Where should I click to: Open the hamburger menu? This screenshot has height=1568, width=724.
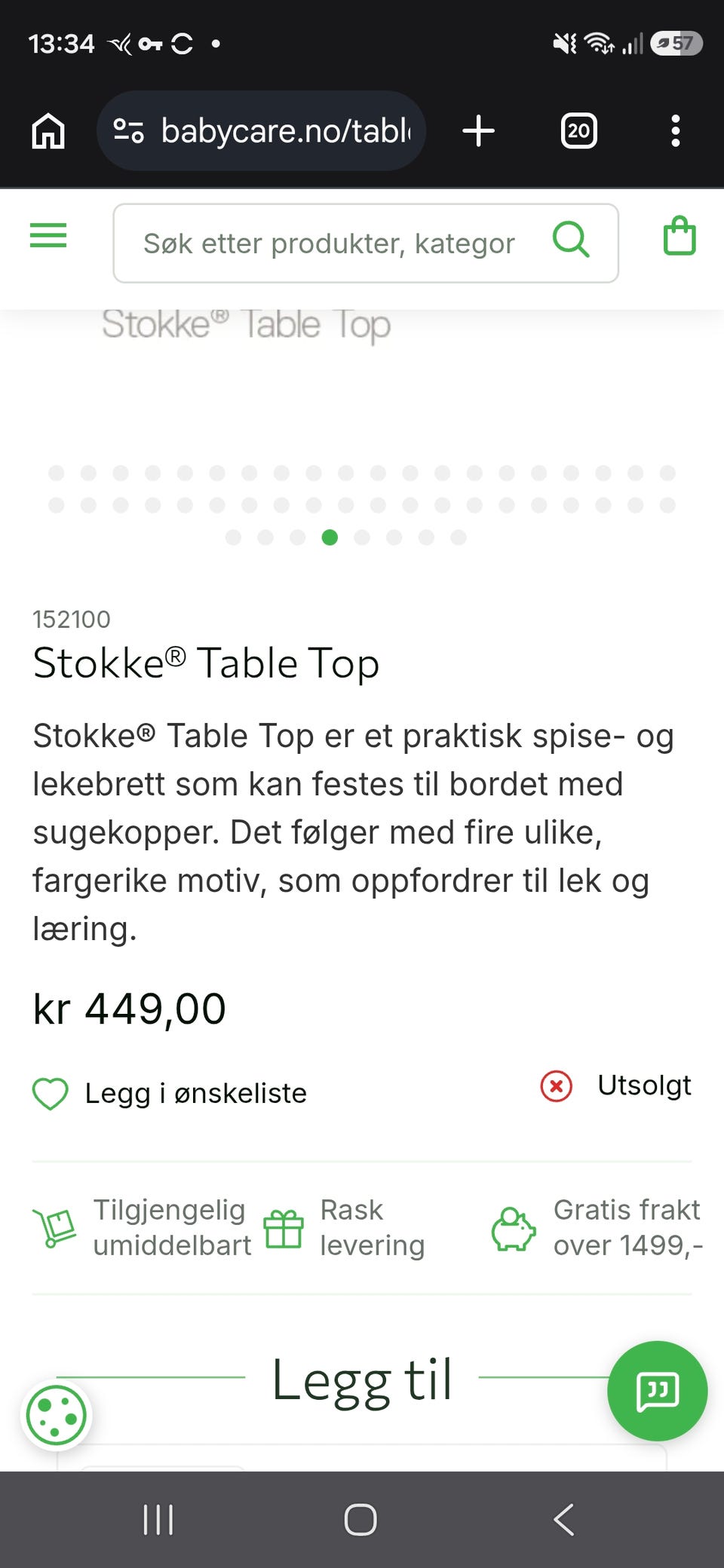[x=48, y=236]
